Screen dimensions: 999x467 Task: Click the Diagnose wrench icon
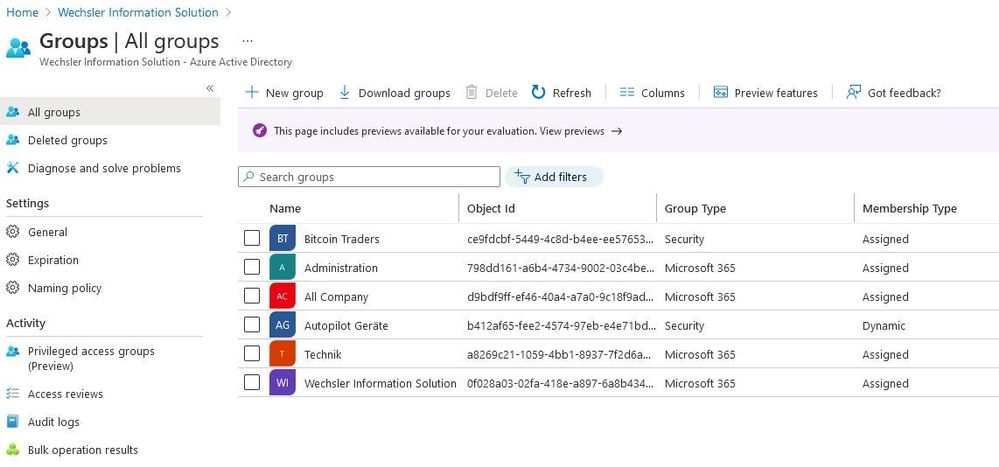(13, 168)
